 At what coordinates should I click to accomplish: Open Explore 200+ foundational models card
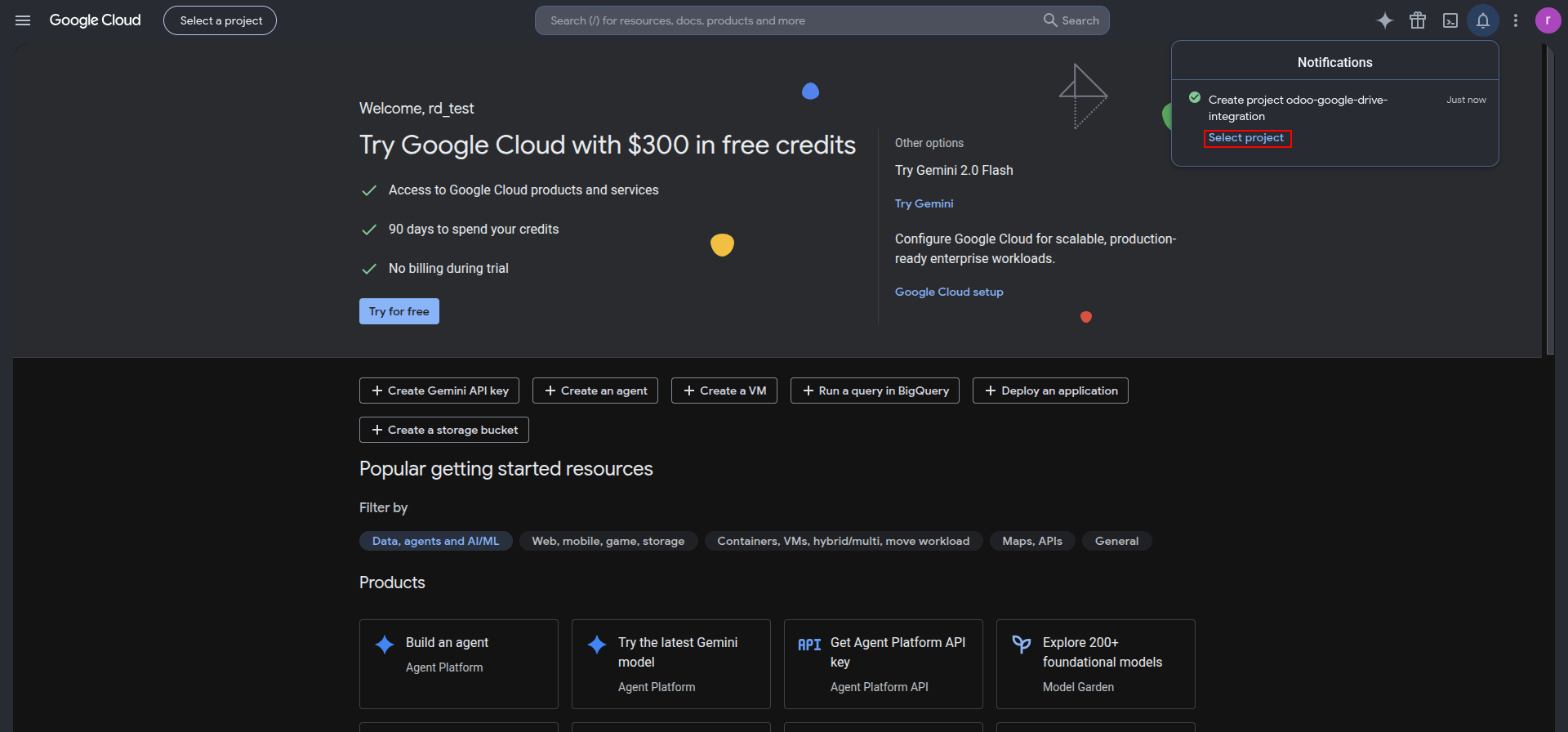pos(1096,664)
